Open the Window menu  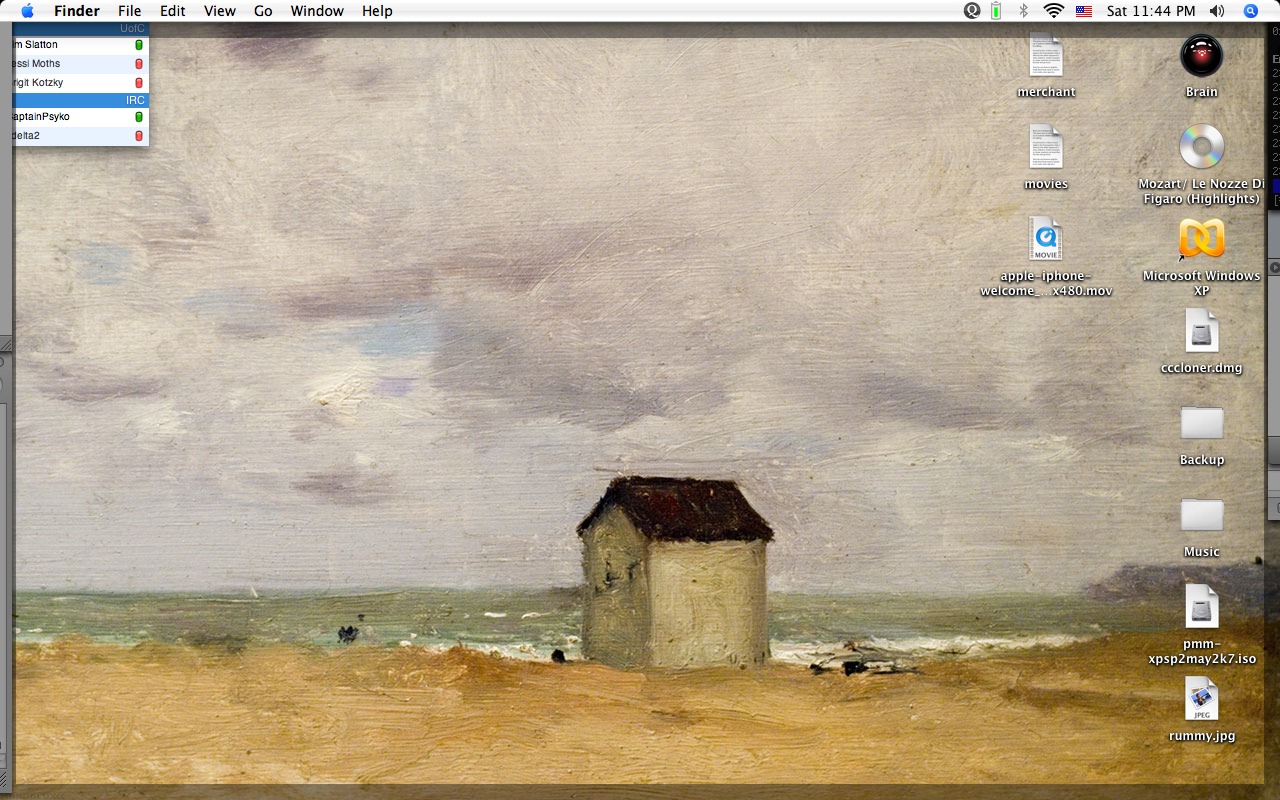(317, 11)
